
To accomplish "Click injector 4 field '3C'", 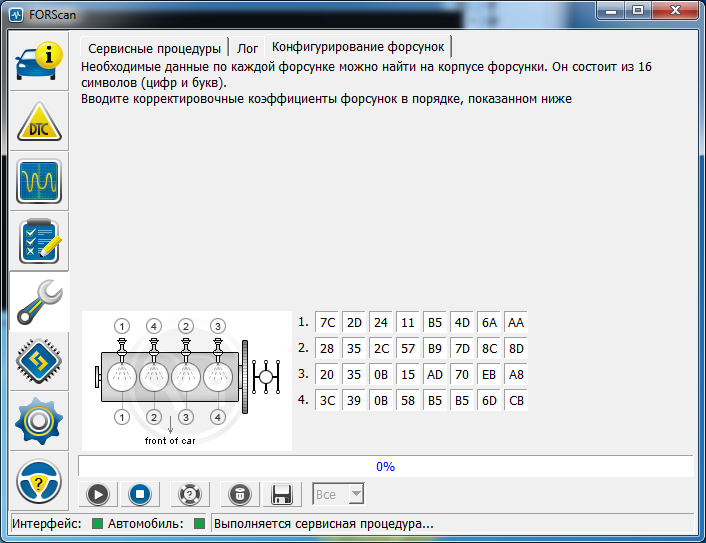I will click(327, 400).
